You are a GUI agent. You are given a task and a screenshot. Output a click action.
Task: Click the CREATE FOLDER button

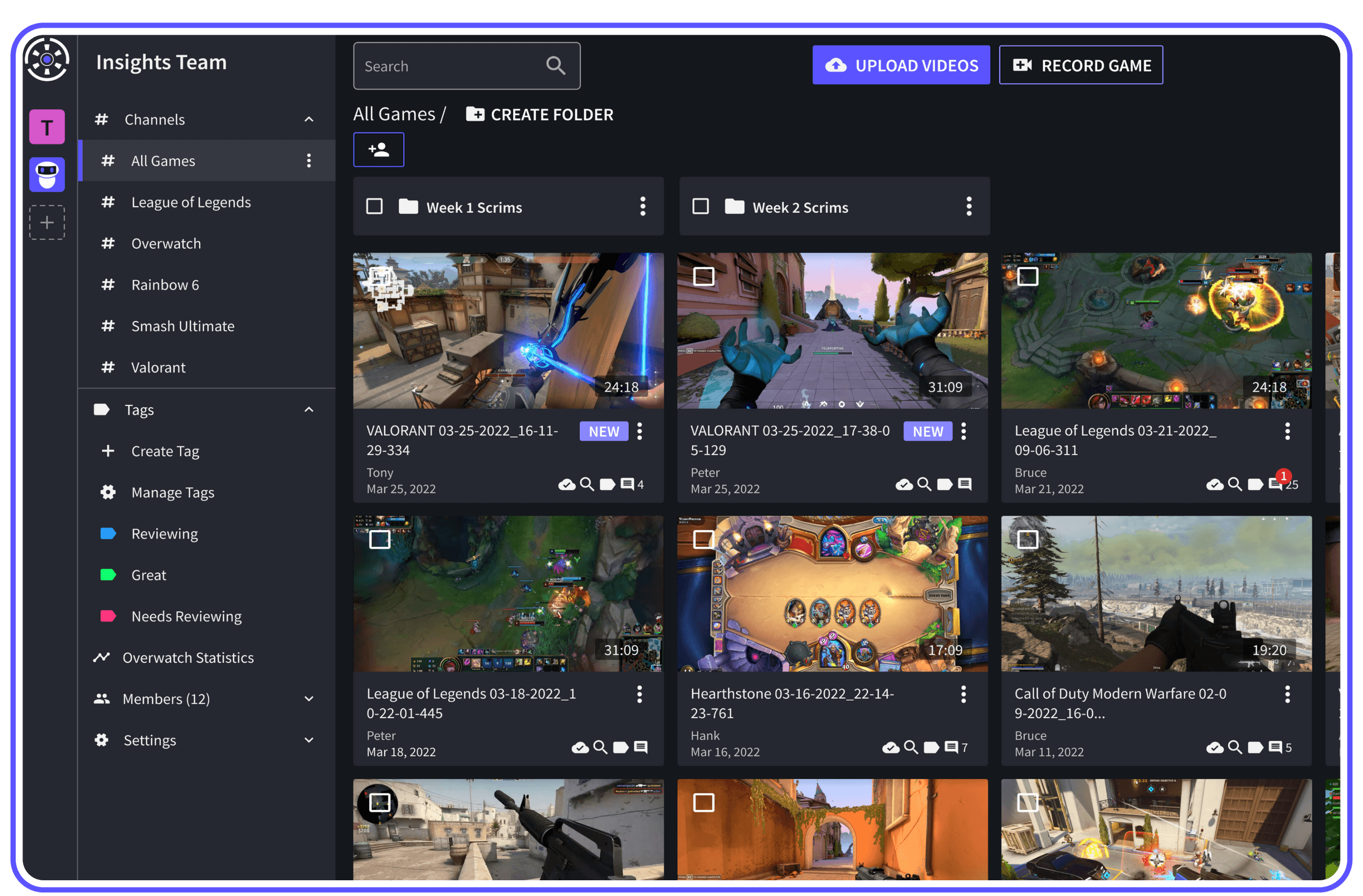click(x=538, y=114)
